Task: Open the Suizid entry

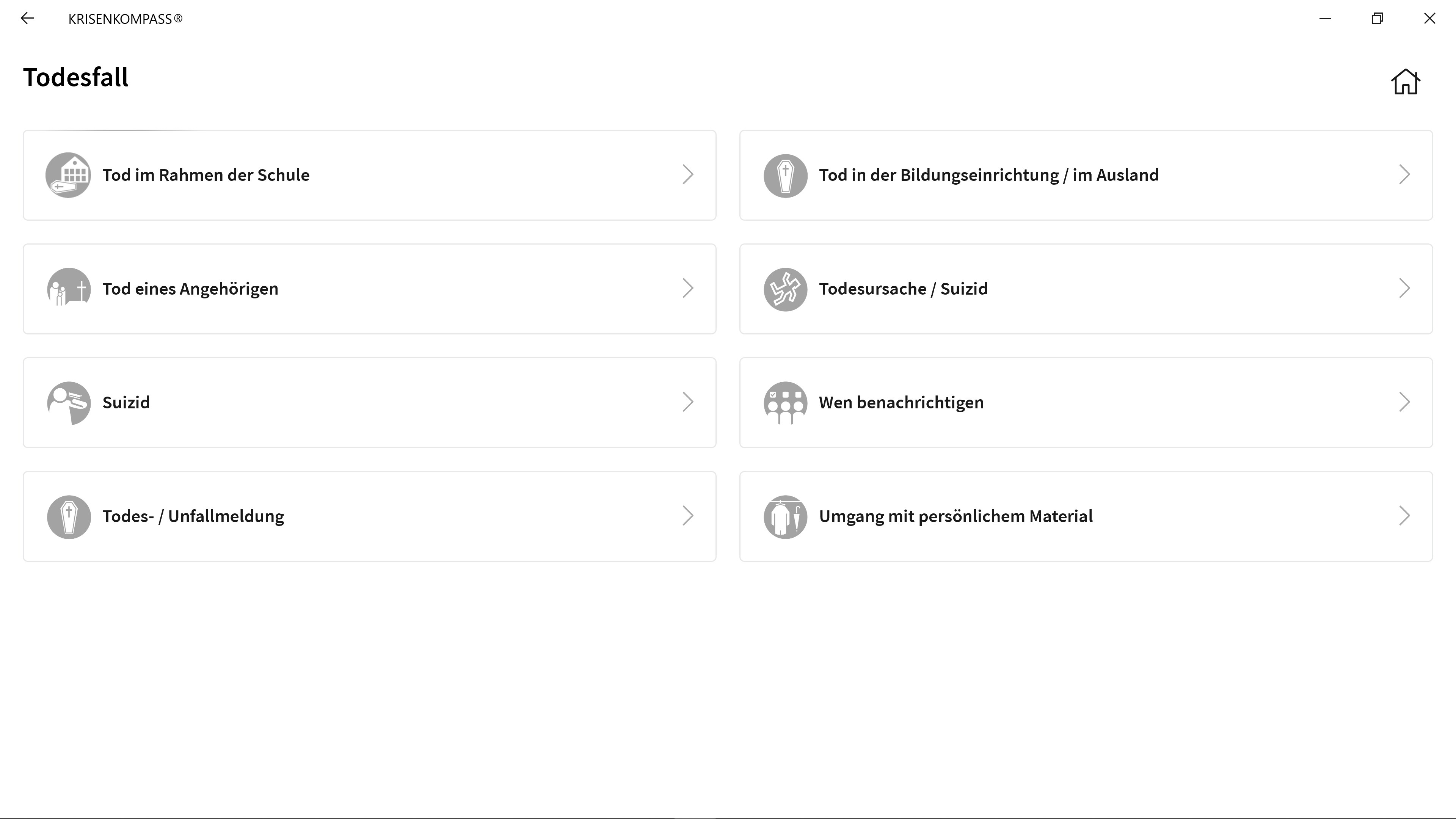Action: pos(126,402)
